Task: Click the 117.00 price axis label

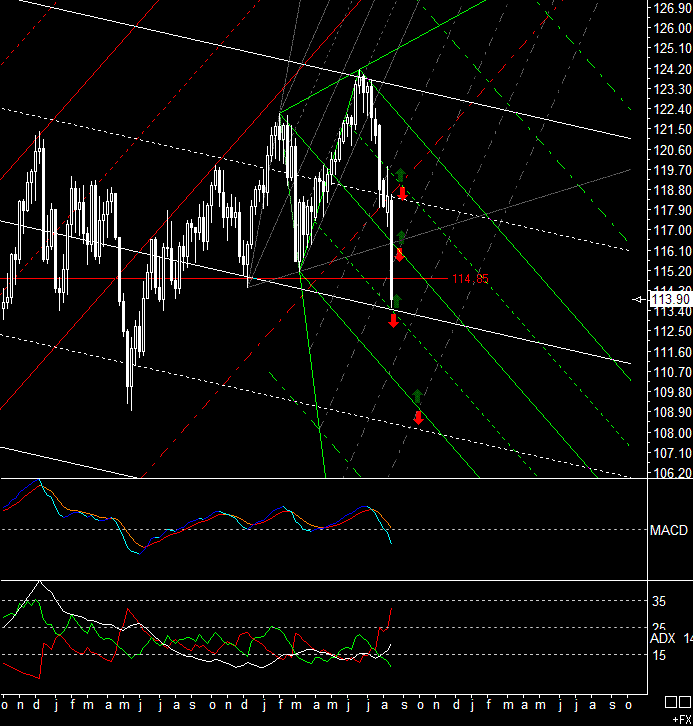Action: click(672, 231)
